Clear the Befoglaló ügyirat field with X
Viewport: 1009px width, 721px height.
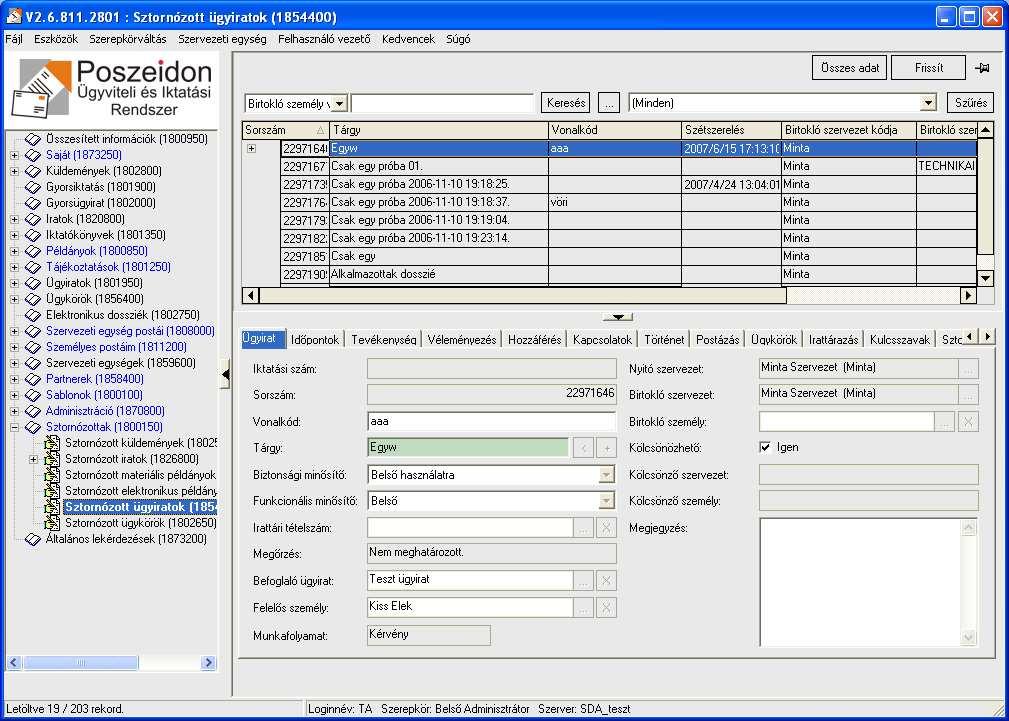click(606, 581)
